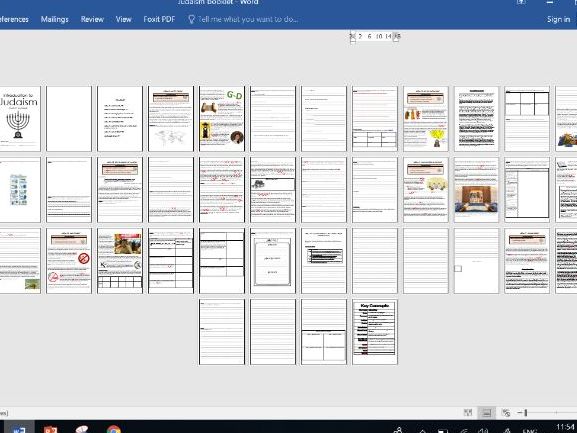This screenshot has width=577, height=433.
Task: Click the taskbar clock showing 11:54
Action: [566, 427]
